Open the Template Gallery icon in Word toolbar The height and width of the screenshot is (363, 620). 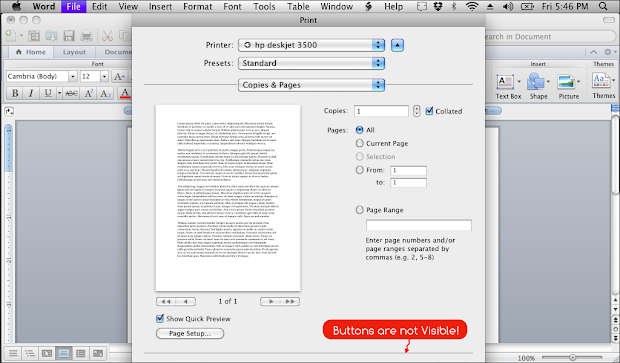point(34,36)
